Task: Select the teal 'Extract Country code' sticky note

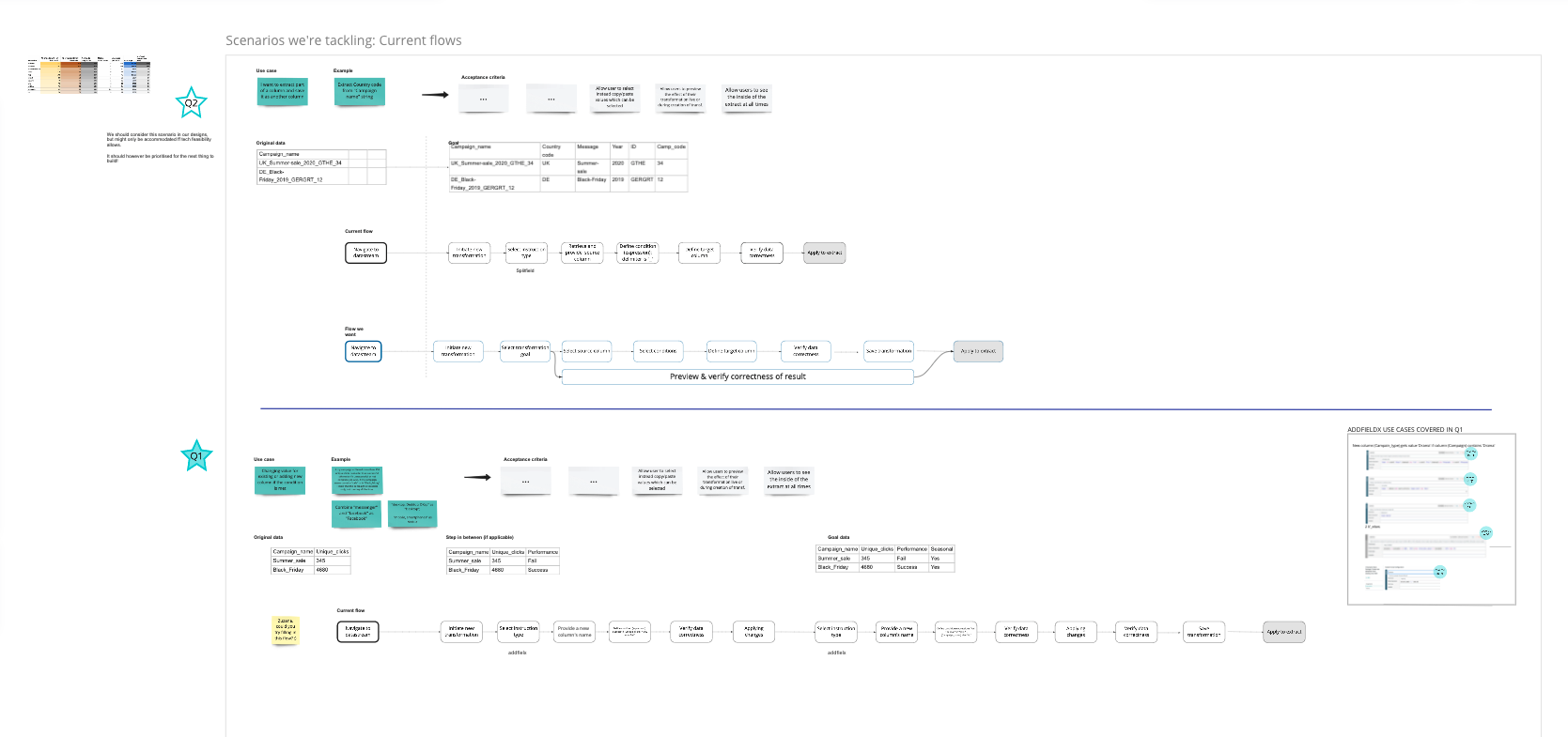Action: [360, 91]
